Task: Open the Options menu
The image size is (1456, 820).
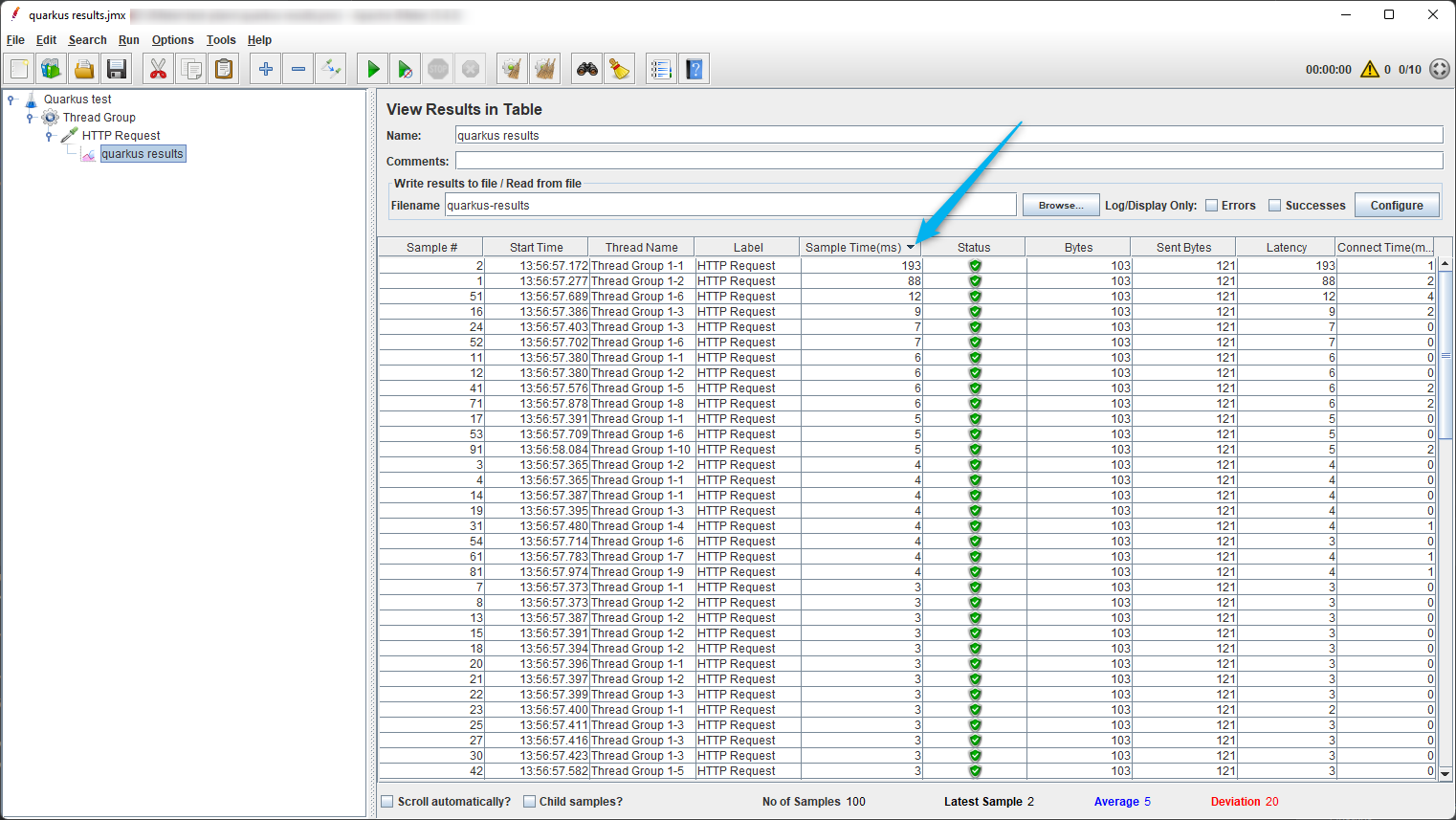Action: click(x=172, y=40)
